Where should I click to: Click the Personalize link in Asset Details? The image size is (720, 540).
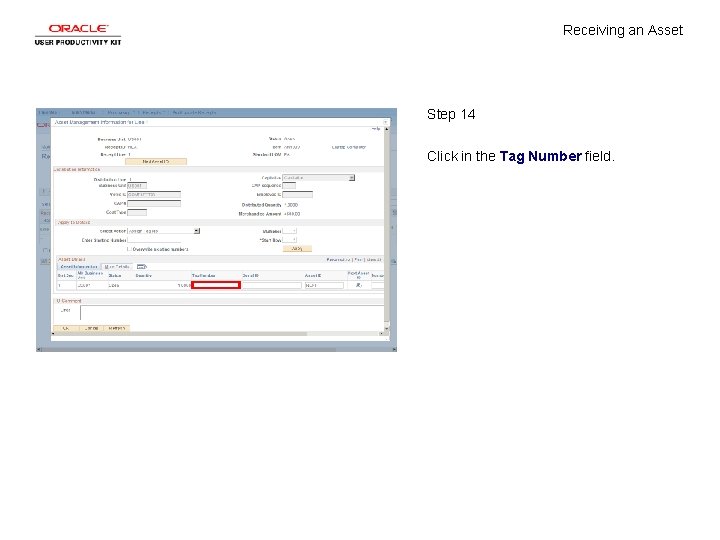(338, 260)
